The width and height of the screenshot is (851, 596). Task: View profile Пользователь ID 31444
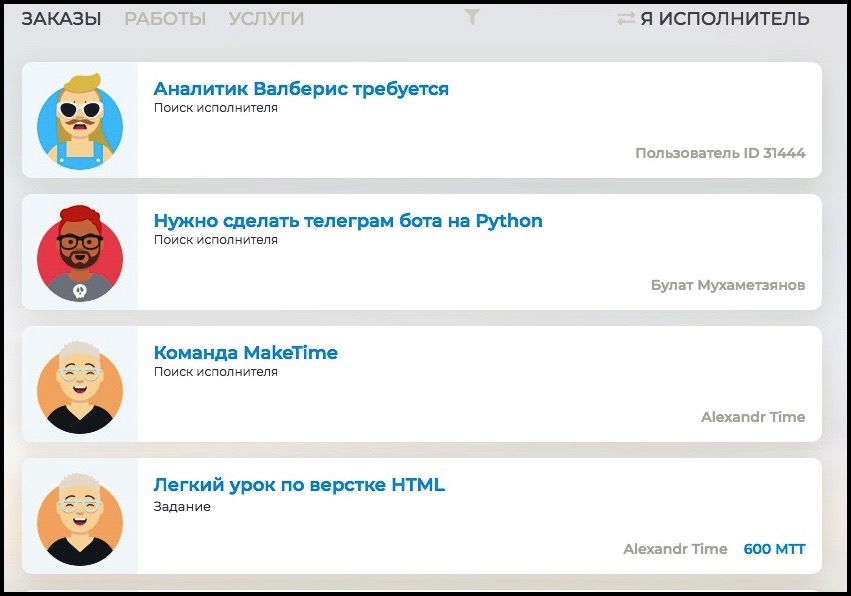[x=720, y=153]
